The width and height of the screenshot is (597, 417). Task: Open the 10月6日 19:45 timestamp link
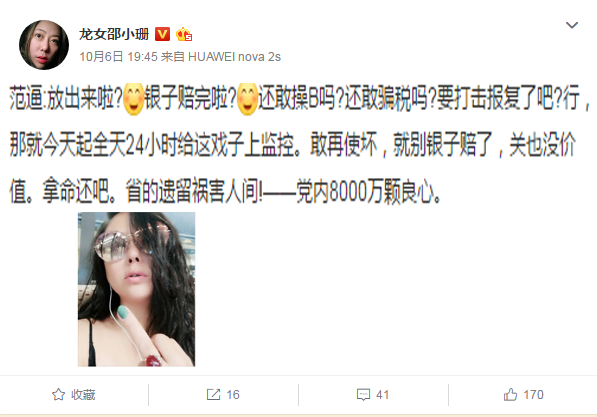pos(118,57)
